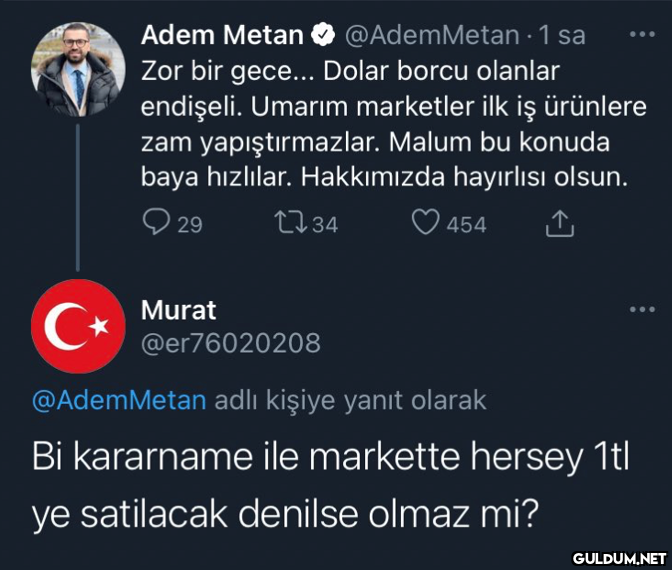Open Adem Metan's profile picture
The height and width of the screenshot is (570, 672).
(78, 69)
